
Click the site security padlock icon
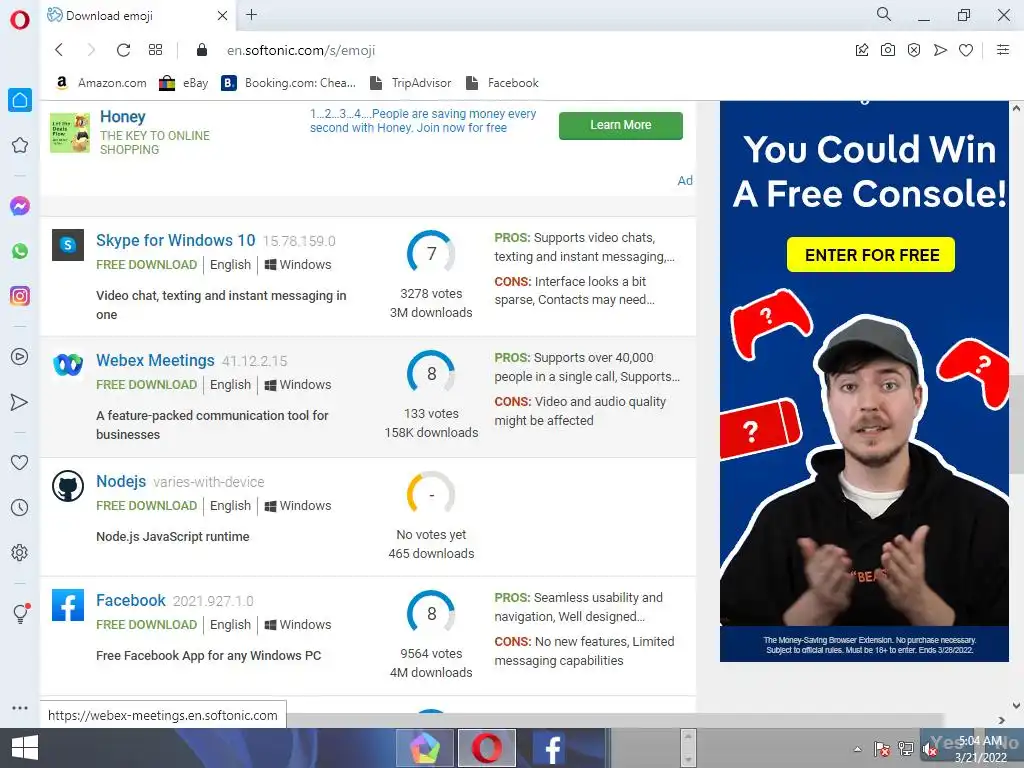coord(202,50)
